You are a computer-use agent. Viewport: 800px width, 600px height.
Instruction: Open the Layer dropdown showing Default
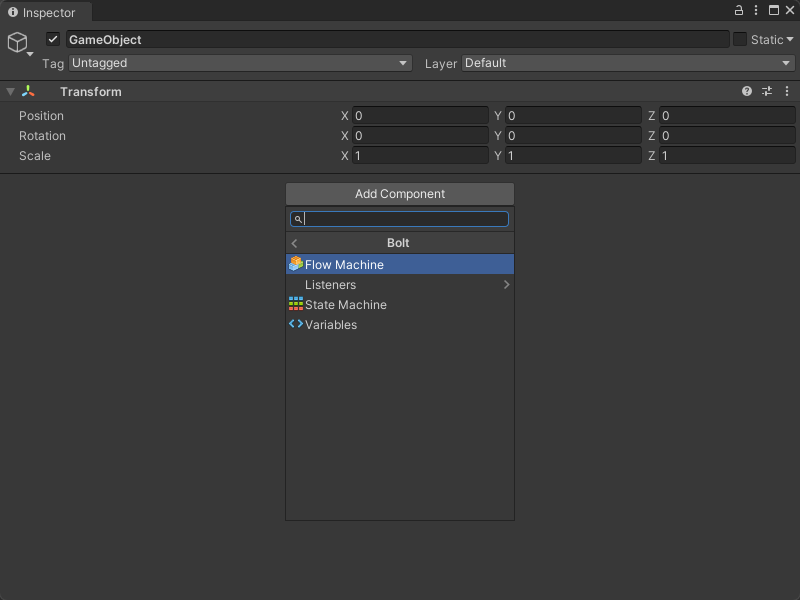(627, 63)
